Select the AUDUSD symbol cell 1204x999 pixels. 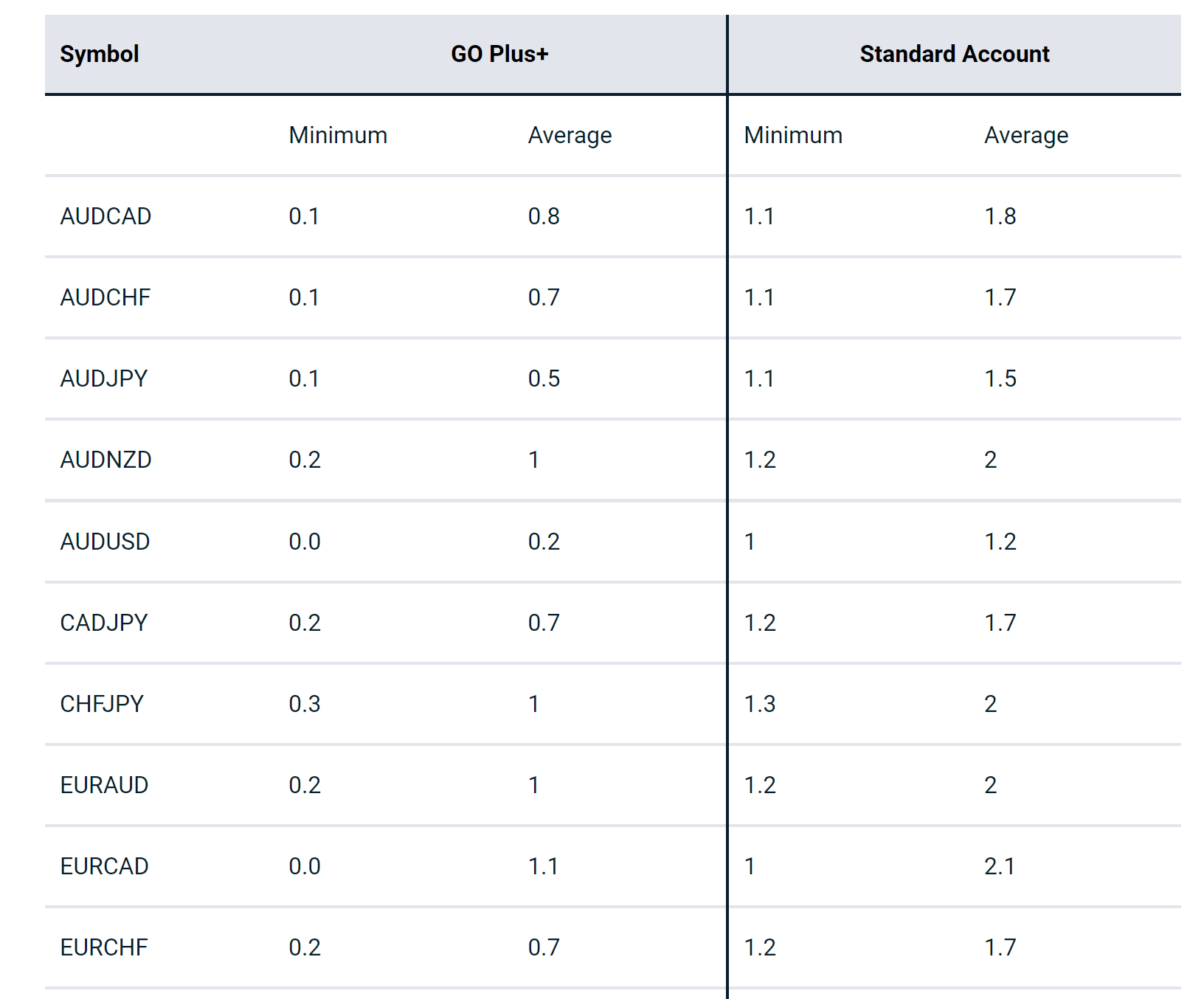pyautogui.click(x=105, y=542)
